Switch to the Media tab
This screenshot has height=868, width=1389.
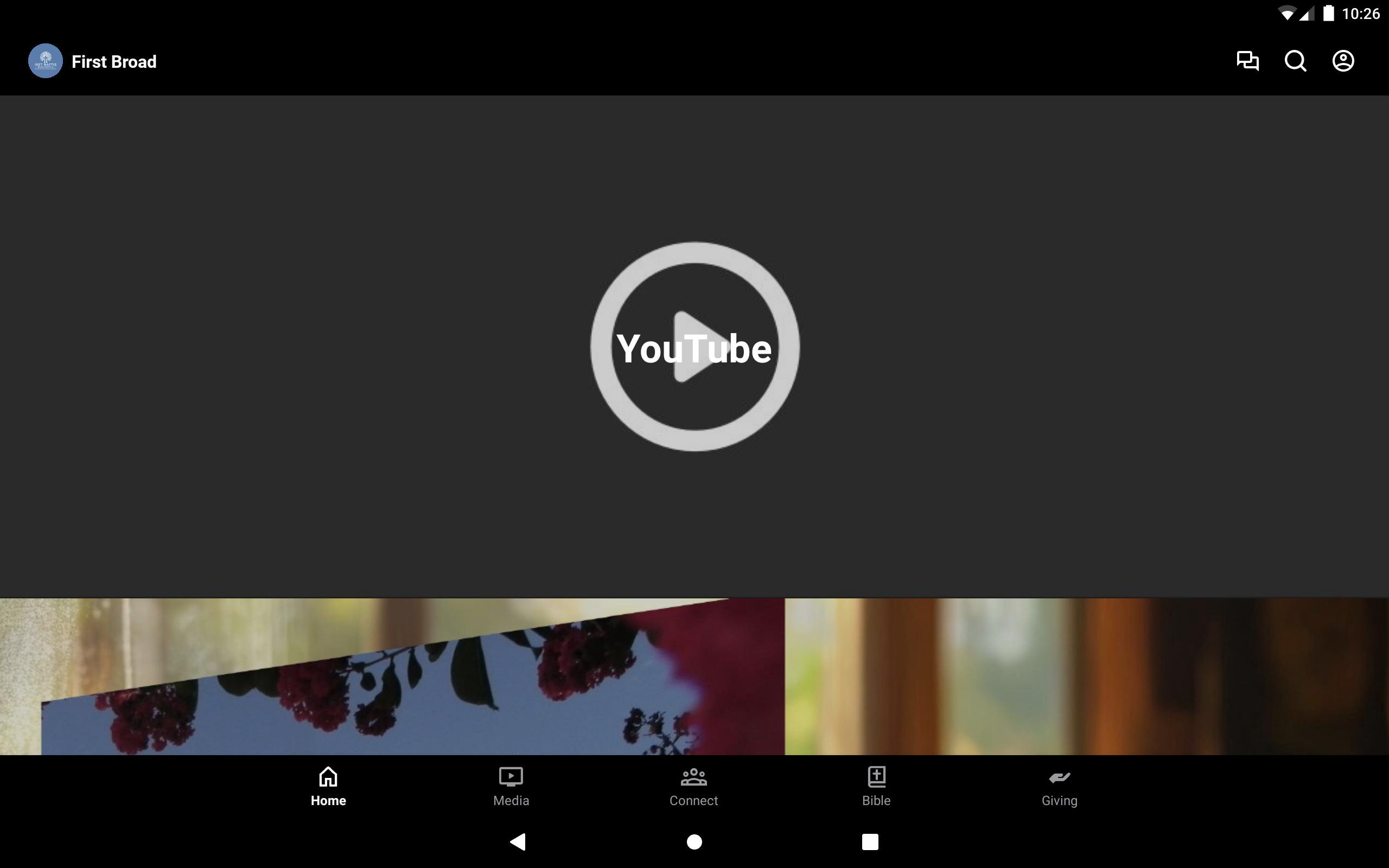tap(511, 787)
